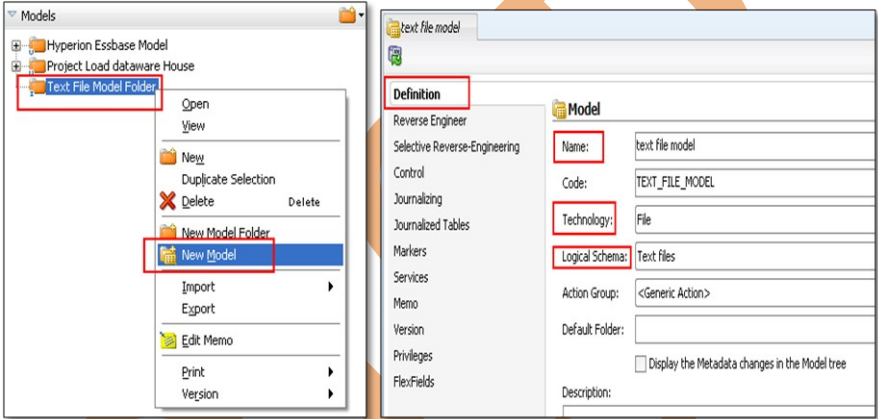Click the folder icon beside New
The height and width of the screenshot is (419, 878).
168,157
